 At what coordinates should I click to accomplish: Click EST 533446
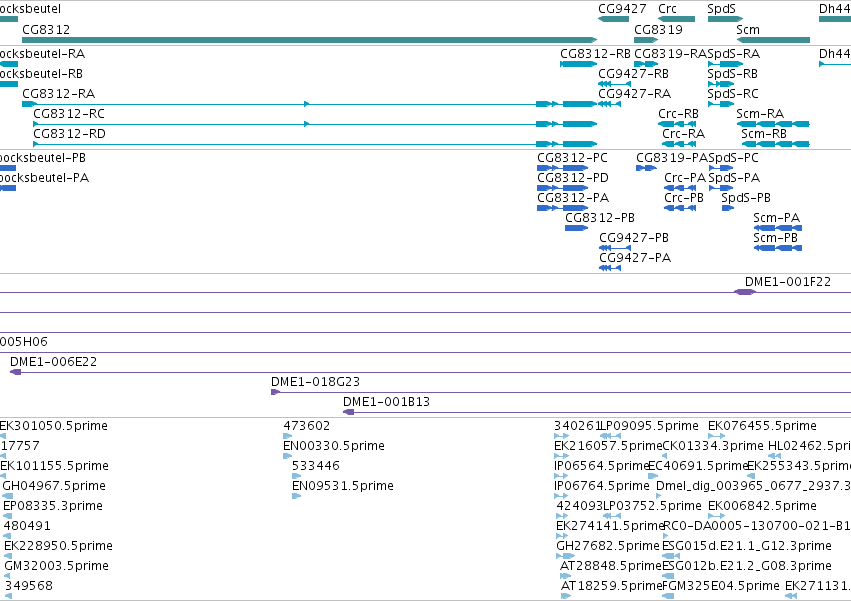(316, 466)
